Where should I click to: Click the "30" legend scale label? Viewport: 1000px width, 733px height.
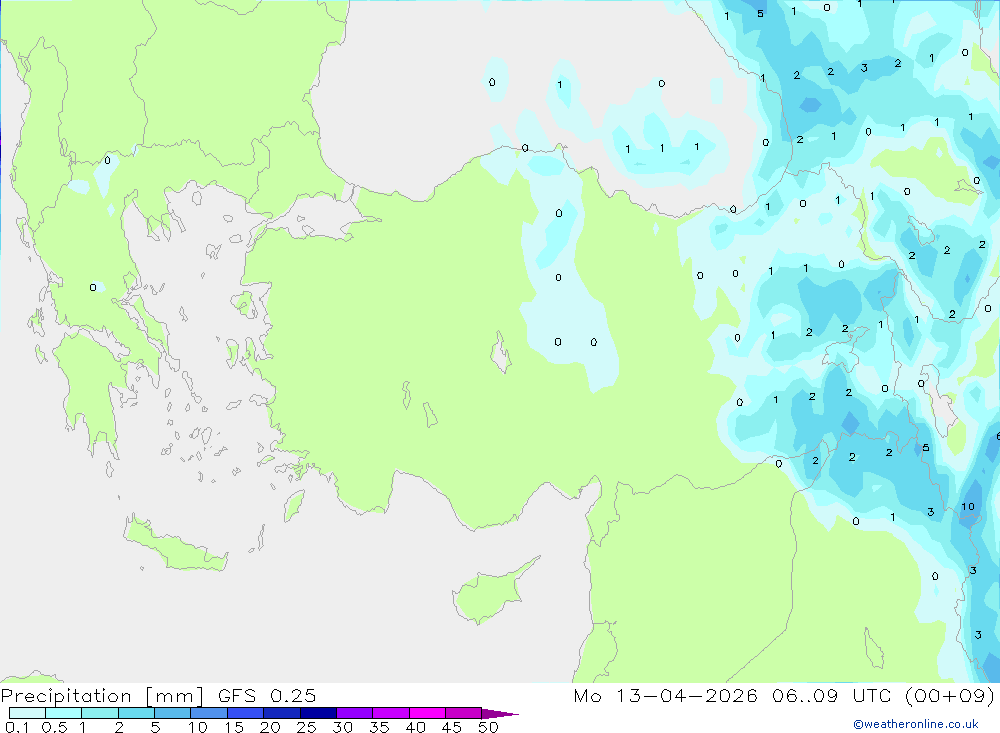click(343, 727)
